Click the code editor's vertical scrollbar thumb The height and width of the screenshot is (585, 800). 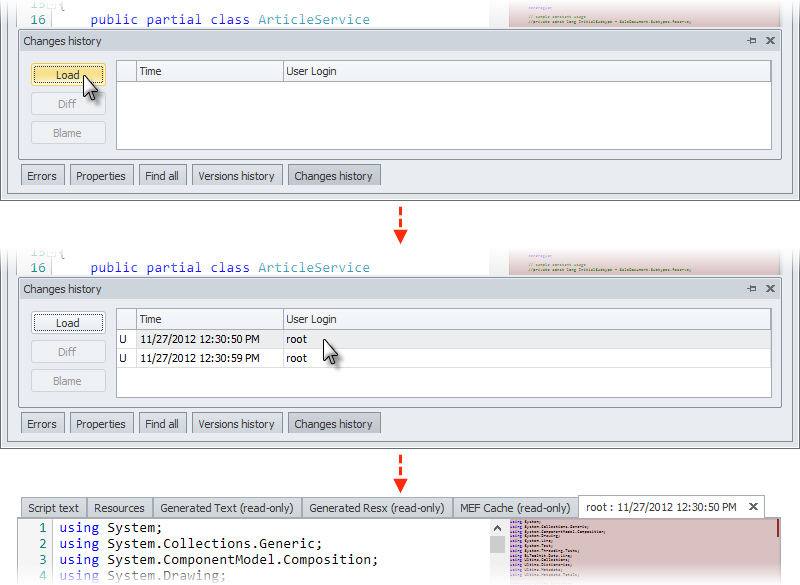pos(497,545)
